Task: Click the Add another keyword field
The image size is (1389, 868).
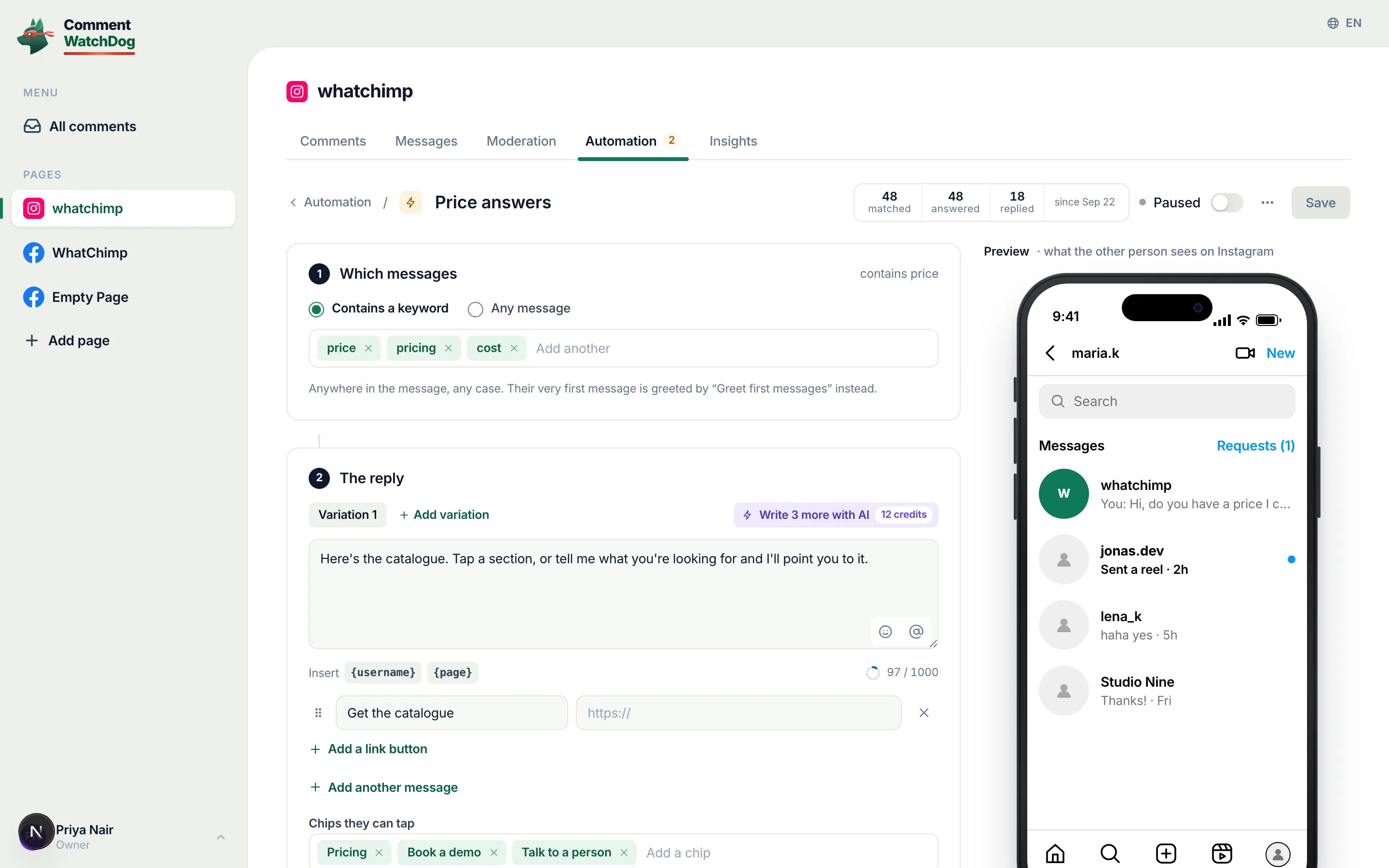Action: pos(733,349)
